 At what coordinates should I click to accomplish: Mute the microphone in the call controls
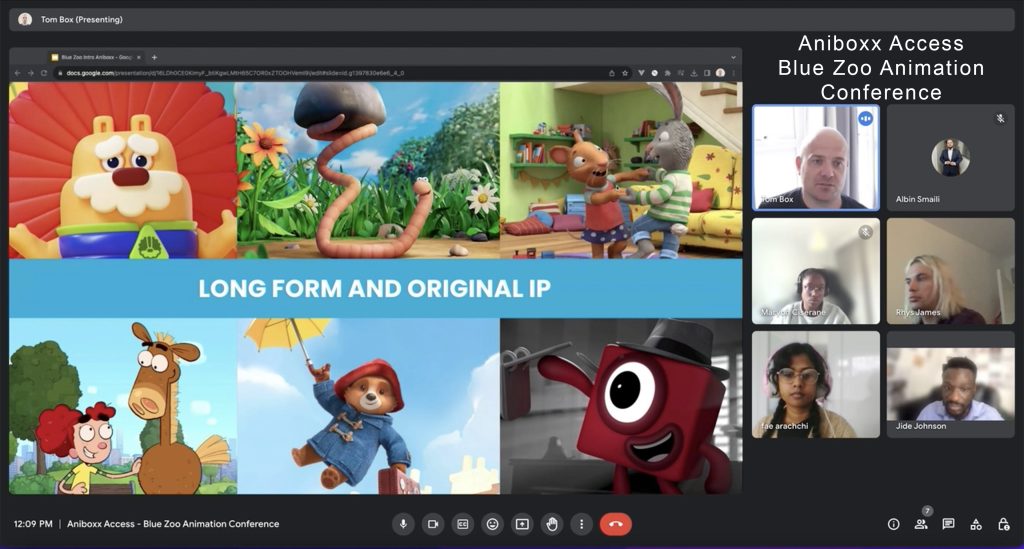403,524
